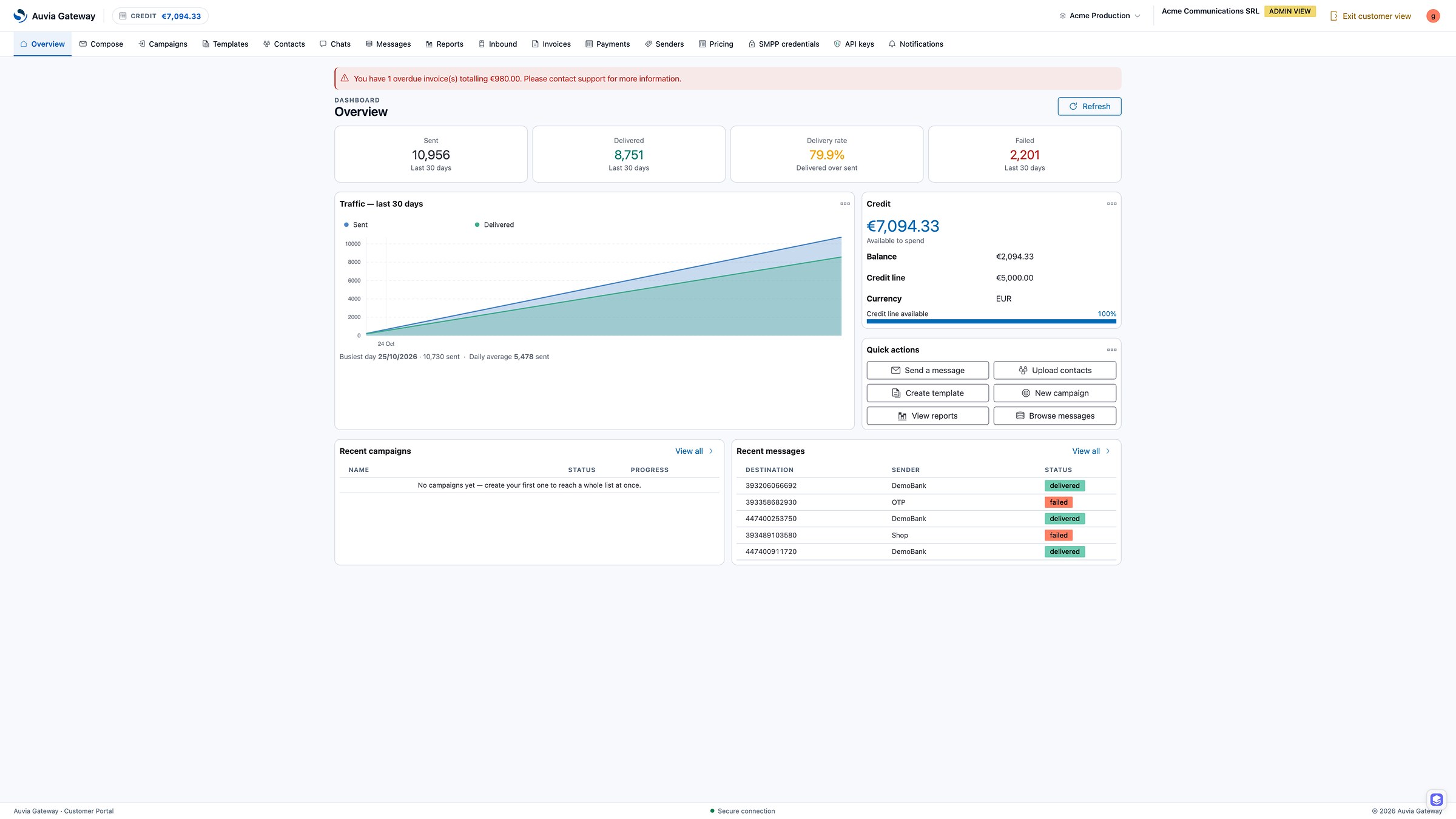Click destination 393358682930 in Recent messages
This screenshot has width=1456, height=819.
[x=771, y=502]
